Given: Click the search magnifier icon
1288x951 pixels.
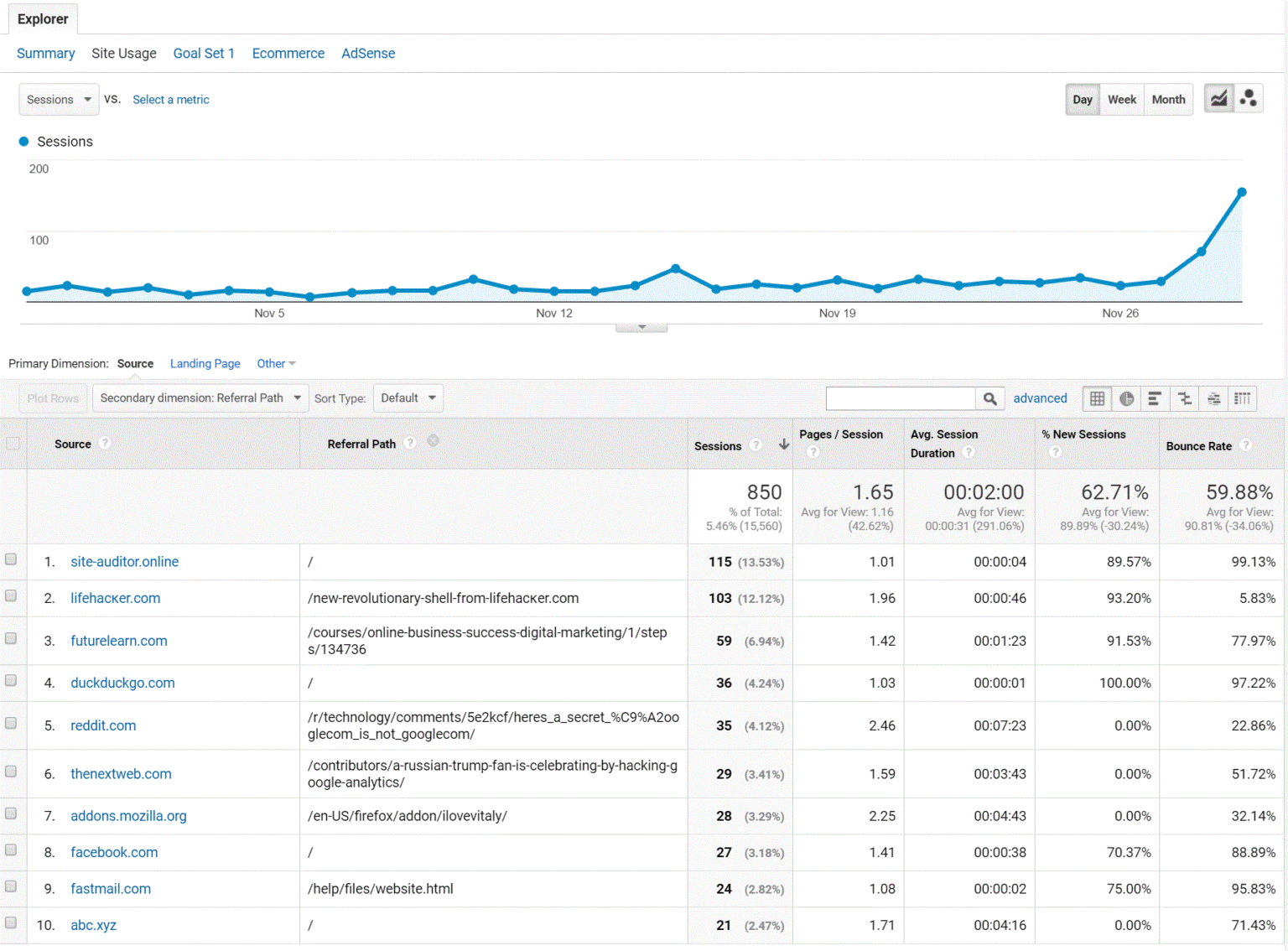Looking at the screenshot, I should coord(990,398).
